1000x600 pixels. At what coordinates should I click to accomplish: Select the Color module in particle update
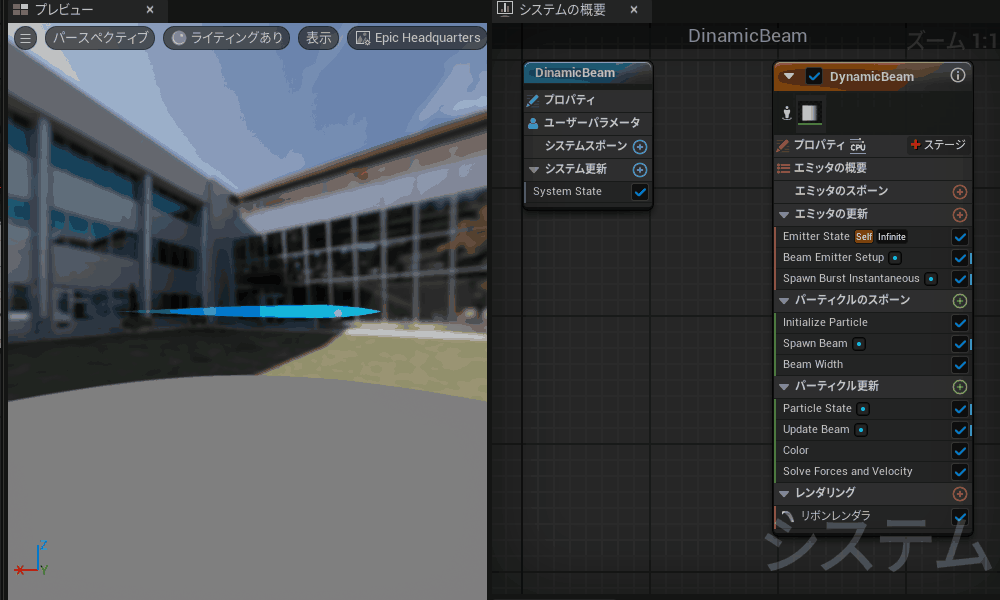(x=796, y=450)
